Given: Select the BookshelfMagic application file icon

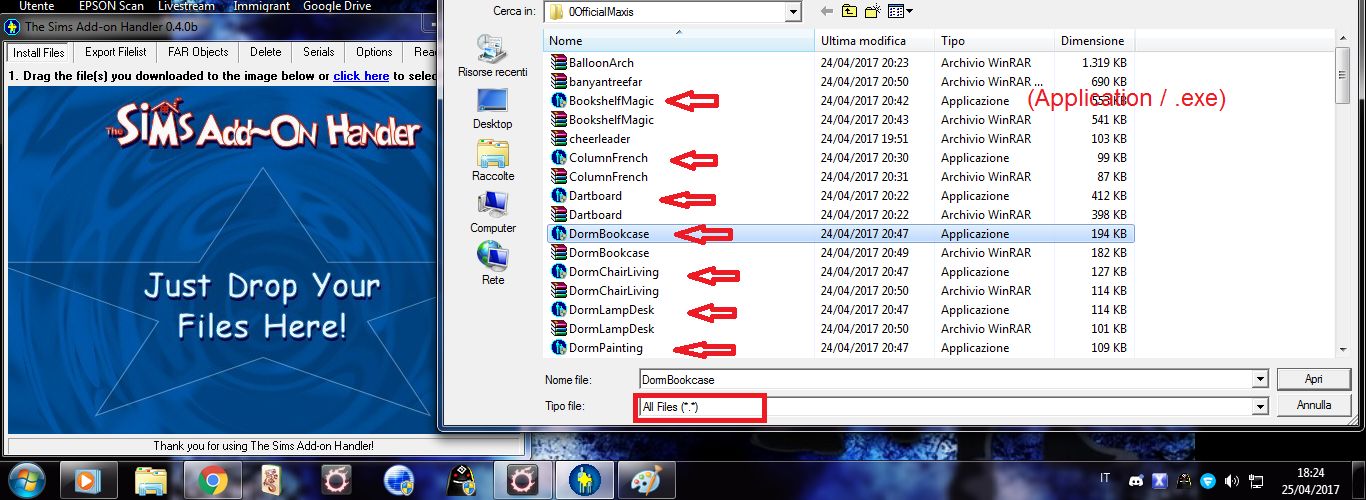Looking at the screenshot, I should coord(559,101).
